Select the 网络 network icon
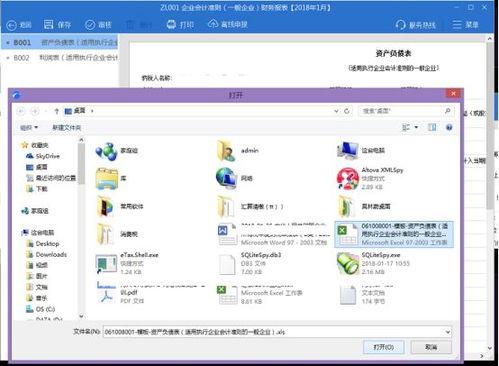499x366 pixels. [234, 178]
